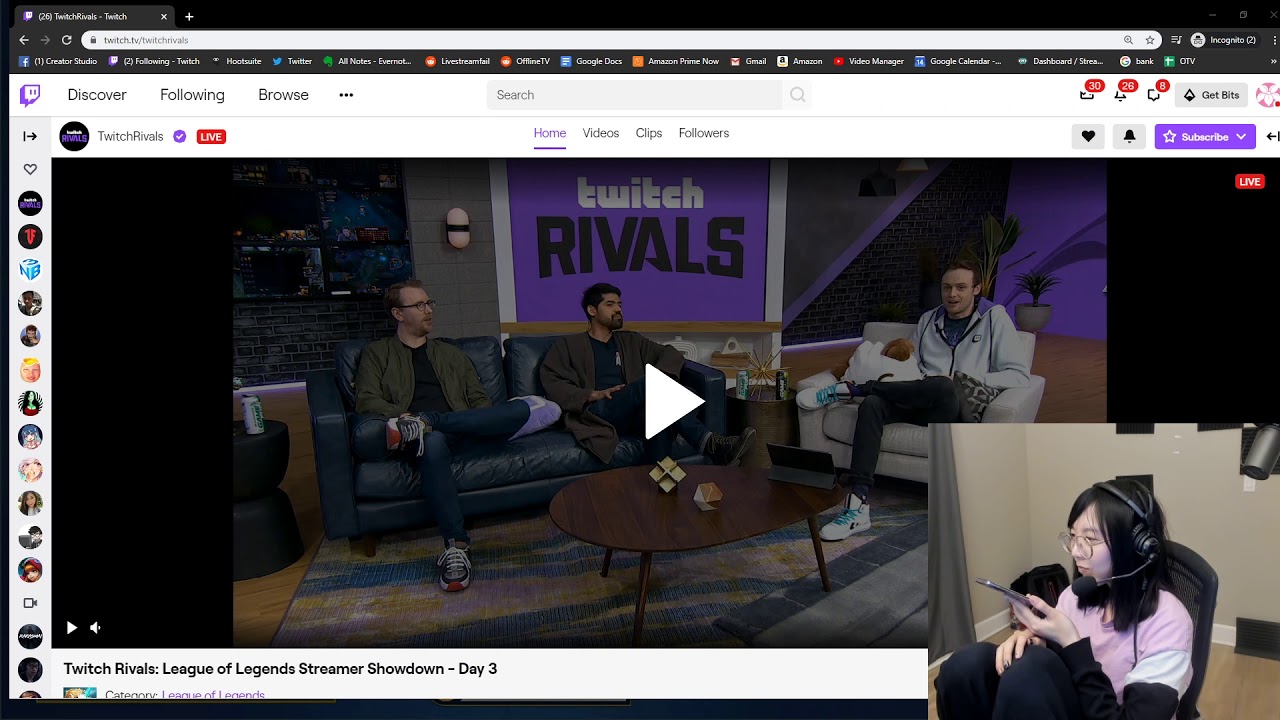
Task: Open the Hootsuite bookmark
Action: pos(236,61)
